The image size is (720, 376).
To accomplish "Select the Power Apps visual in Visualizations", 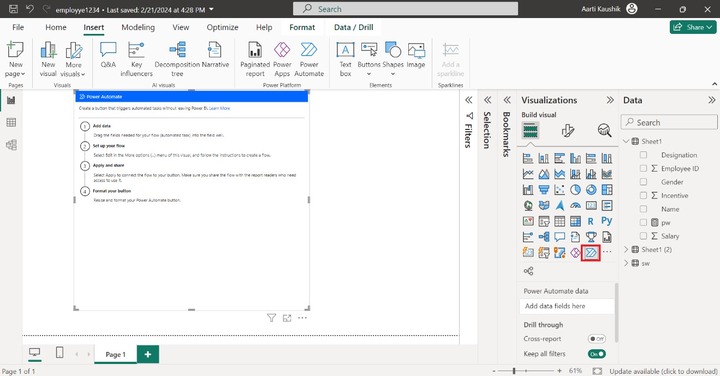I will (575, 253).
